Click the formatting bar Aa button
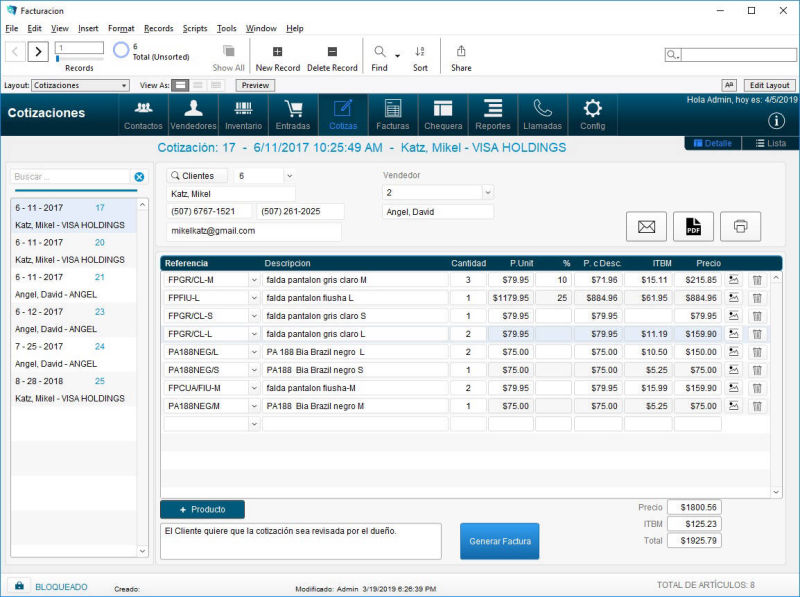This screenshot has height=597, width=800. pyautogui.click(x=729, y=85)
